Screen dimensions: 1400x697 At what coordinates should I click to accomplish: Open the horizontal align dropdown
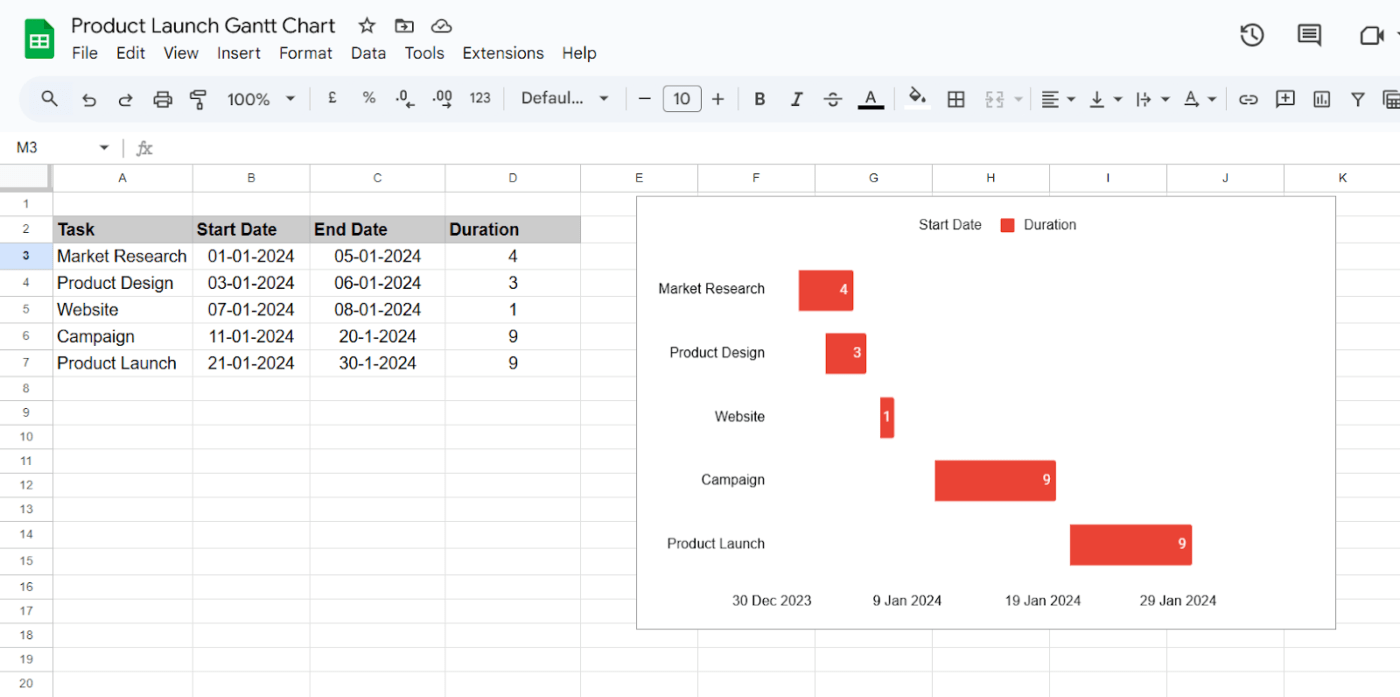point(1057,99)
